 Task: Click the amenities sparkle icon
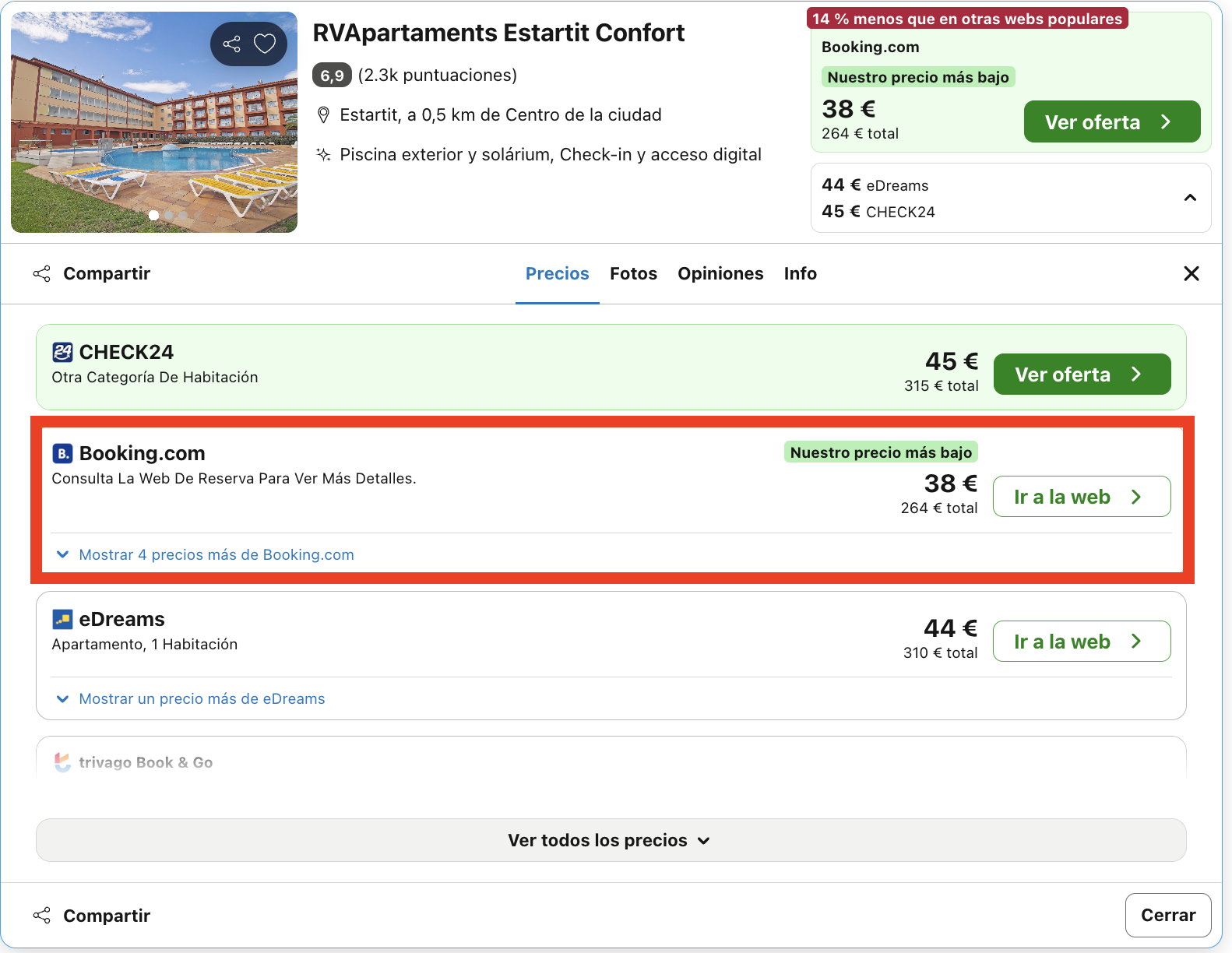tap(323, 154)
